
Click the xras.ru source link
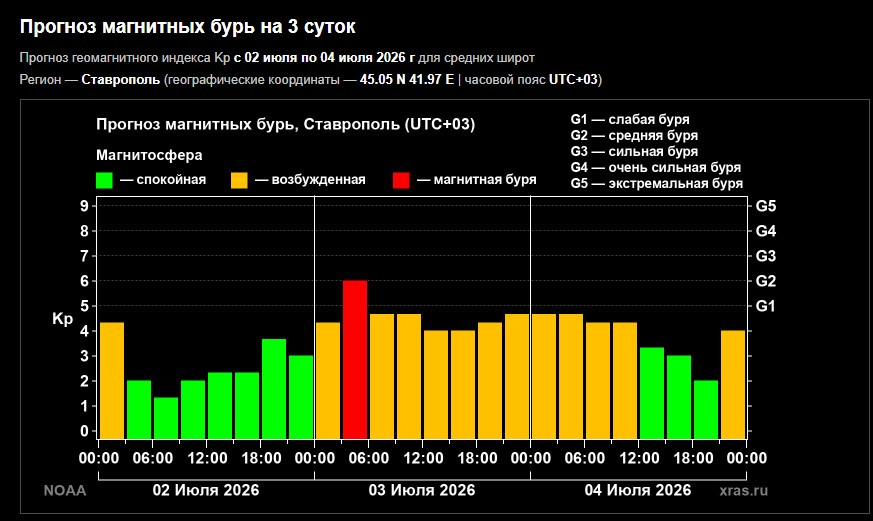[x=744, y=490]
